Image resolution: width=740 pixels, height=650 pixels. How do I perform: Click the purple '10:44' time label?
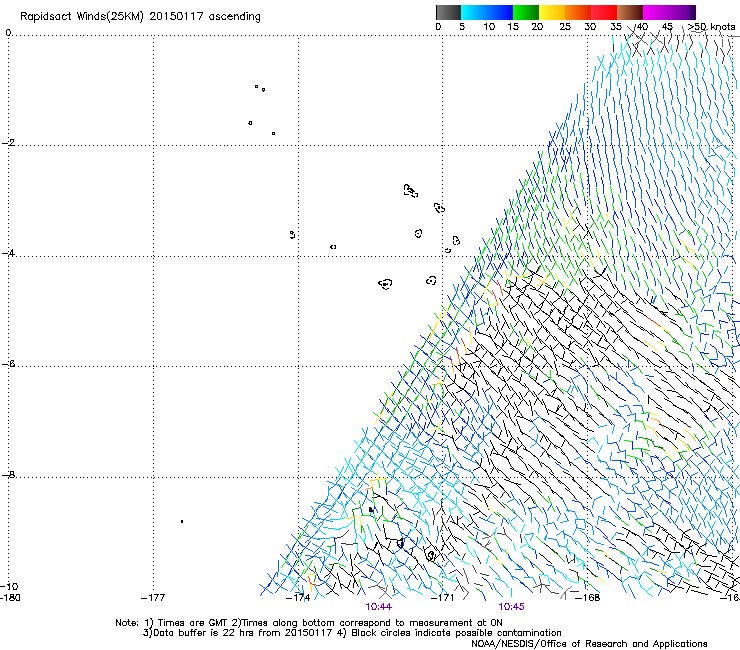pyautogui.click(x=378, y=607)
